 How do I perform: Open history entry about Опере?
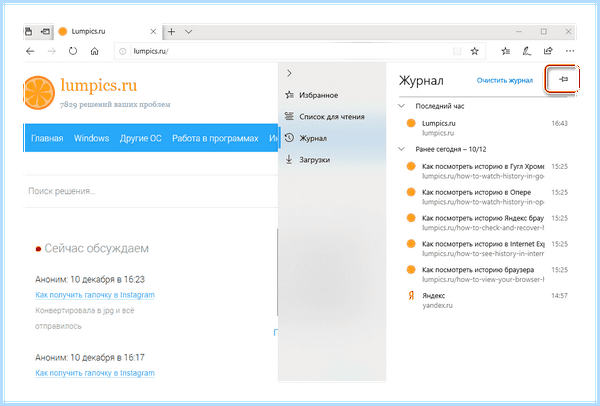point(487,197)
